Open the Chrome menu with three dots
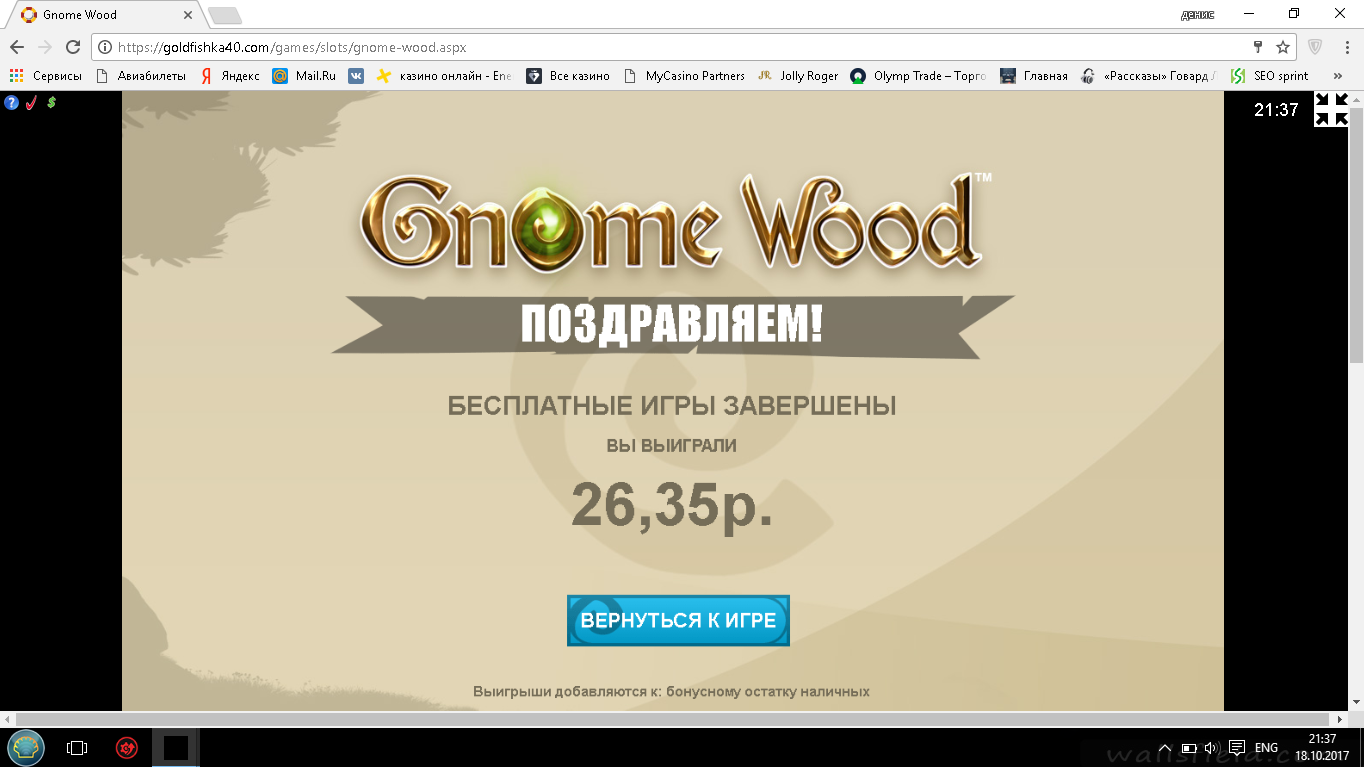Screen dimensions: 1364x767 [1345, 47]
